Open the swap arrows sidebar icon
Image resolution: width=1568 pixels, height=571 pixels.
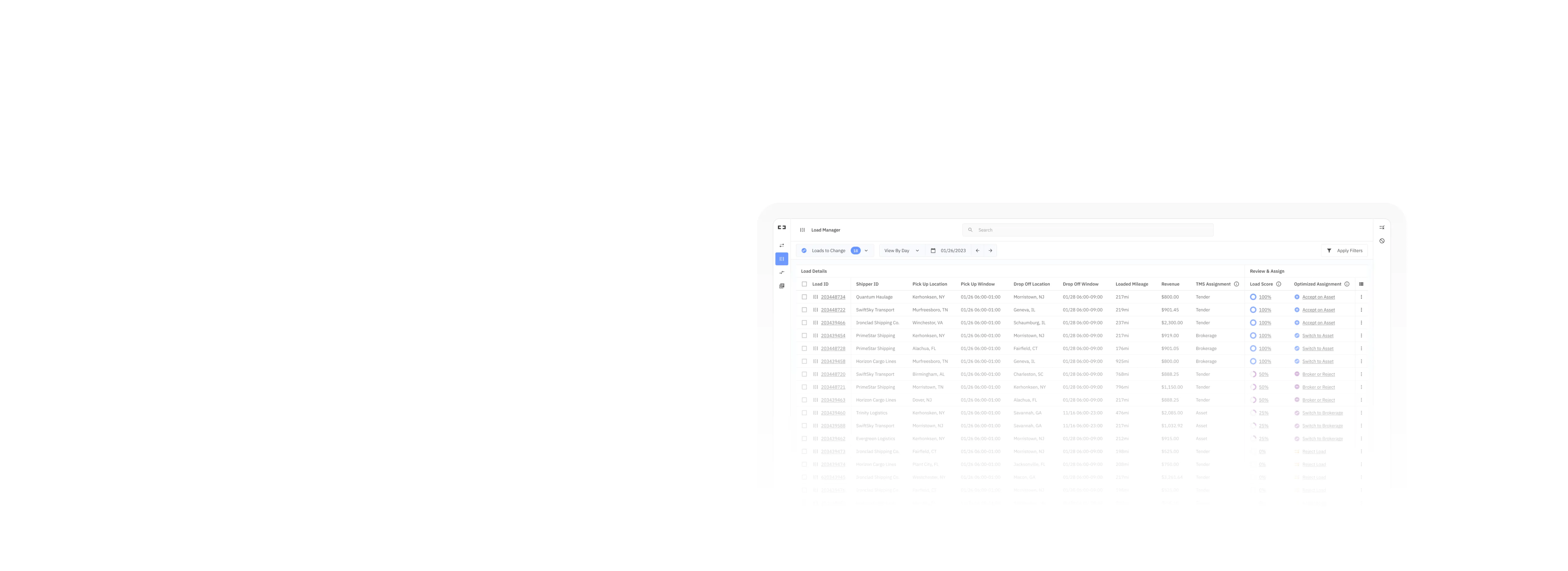[781, 245]
